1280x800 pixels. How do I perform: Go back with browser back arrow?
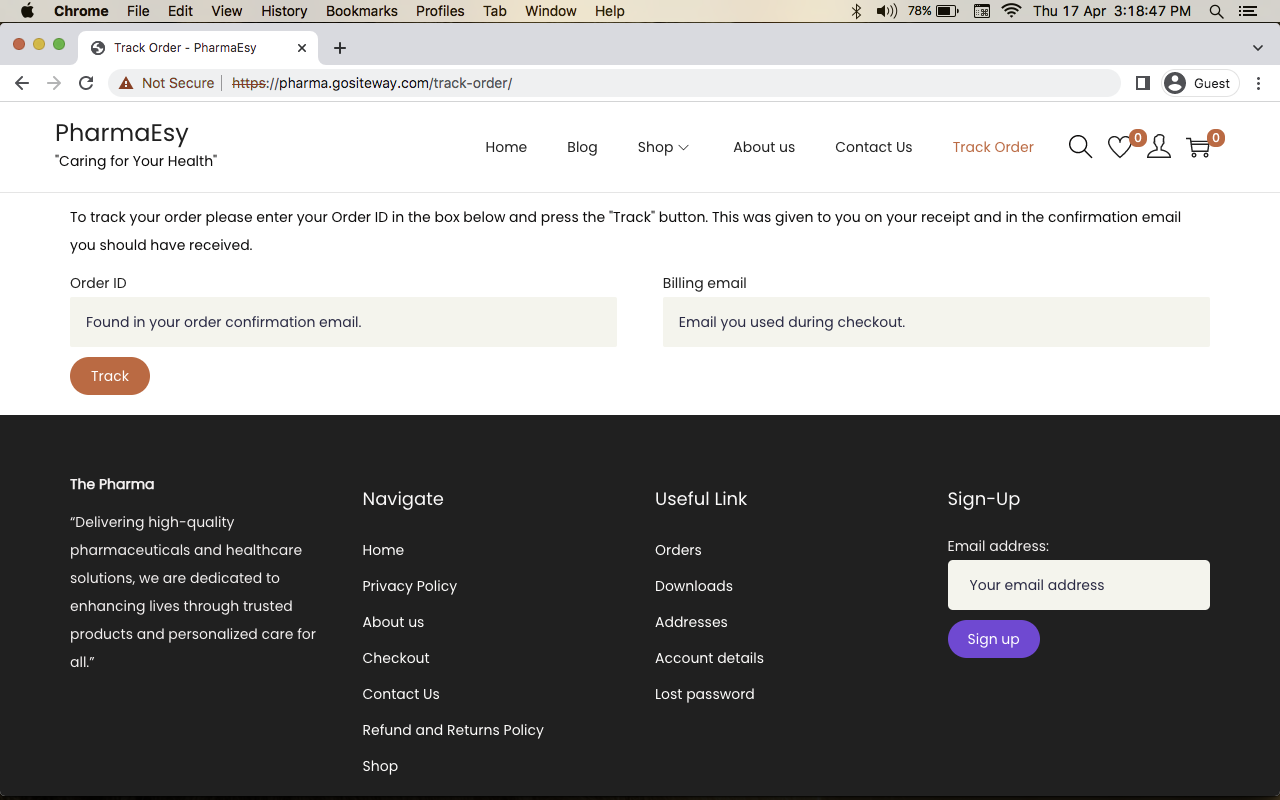[x=22, y=83]
